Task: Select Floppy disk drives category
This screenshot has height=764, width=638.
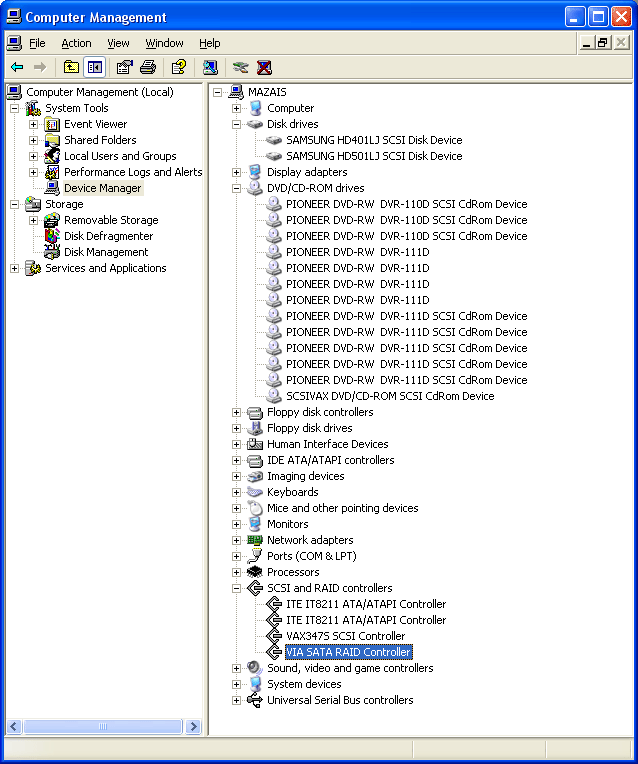Action: coord(309,428)
